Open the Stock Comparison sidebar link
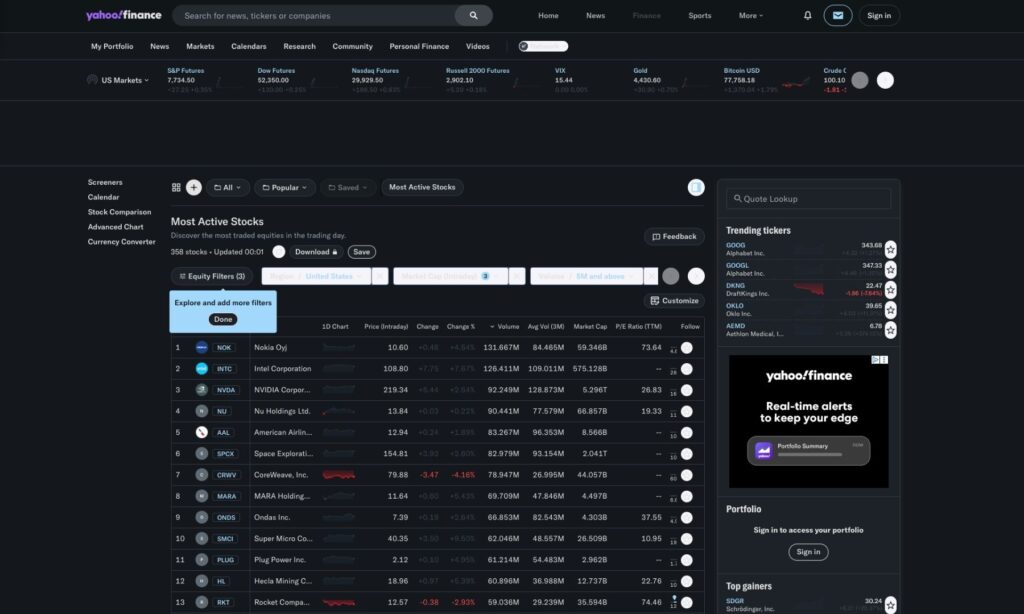The width and height of the screenshot is (1024, 614). 120,212
